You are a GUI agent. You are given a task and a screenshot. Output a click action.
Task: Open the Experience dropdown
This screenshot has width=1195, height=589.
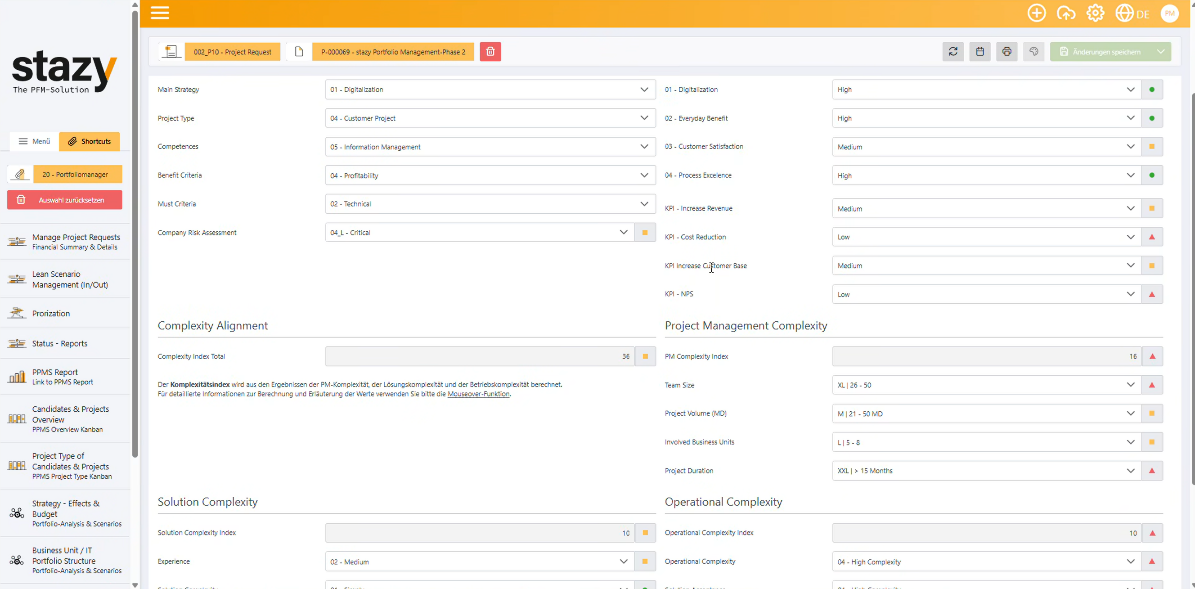click(479, 562)
